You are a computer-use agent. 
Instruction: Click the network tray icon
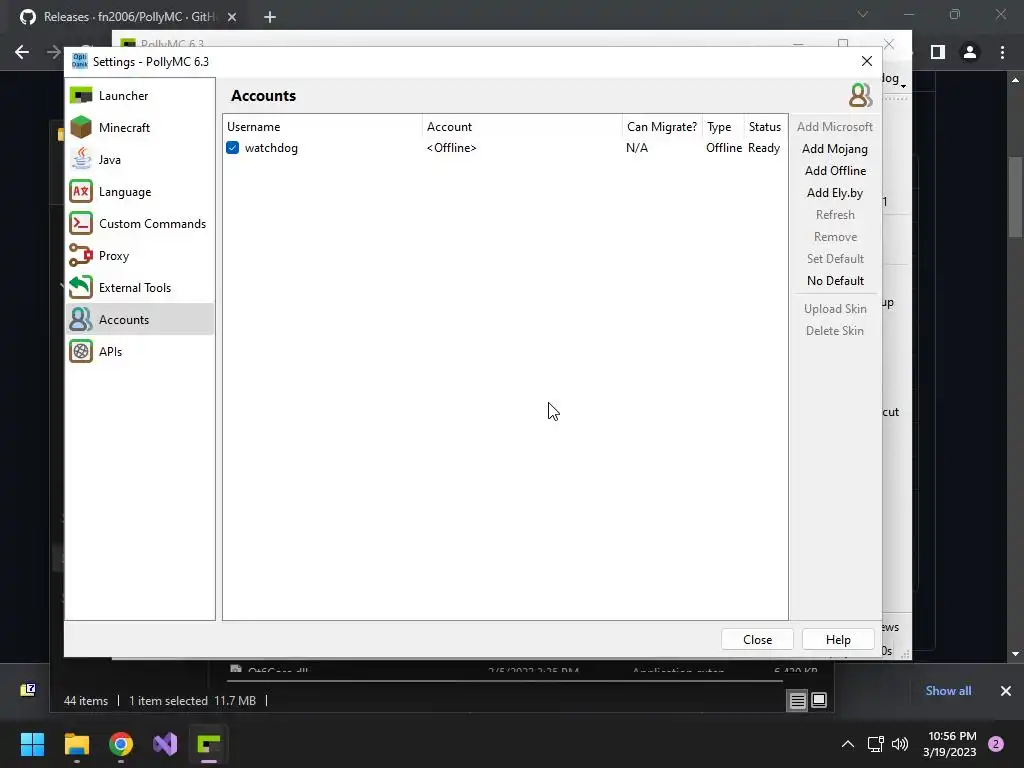(875, 744)
